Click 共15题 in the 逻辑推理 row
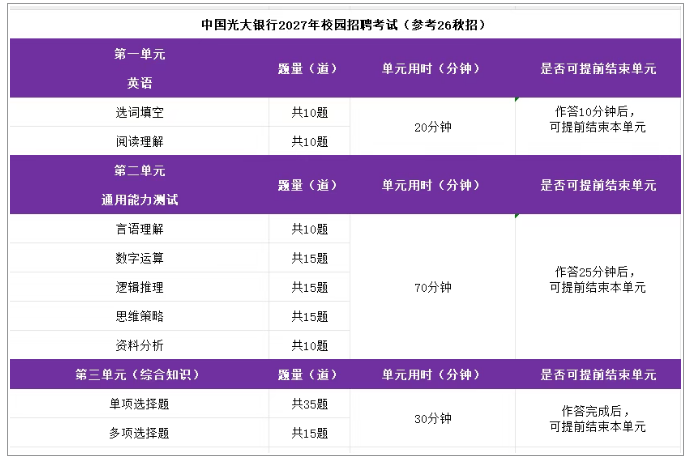This screenshot has width=690, height=463. 310,287
